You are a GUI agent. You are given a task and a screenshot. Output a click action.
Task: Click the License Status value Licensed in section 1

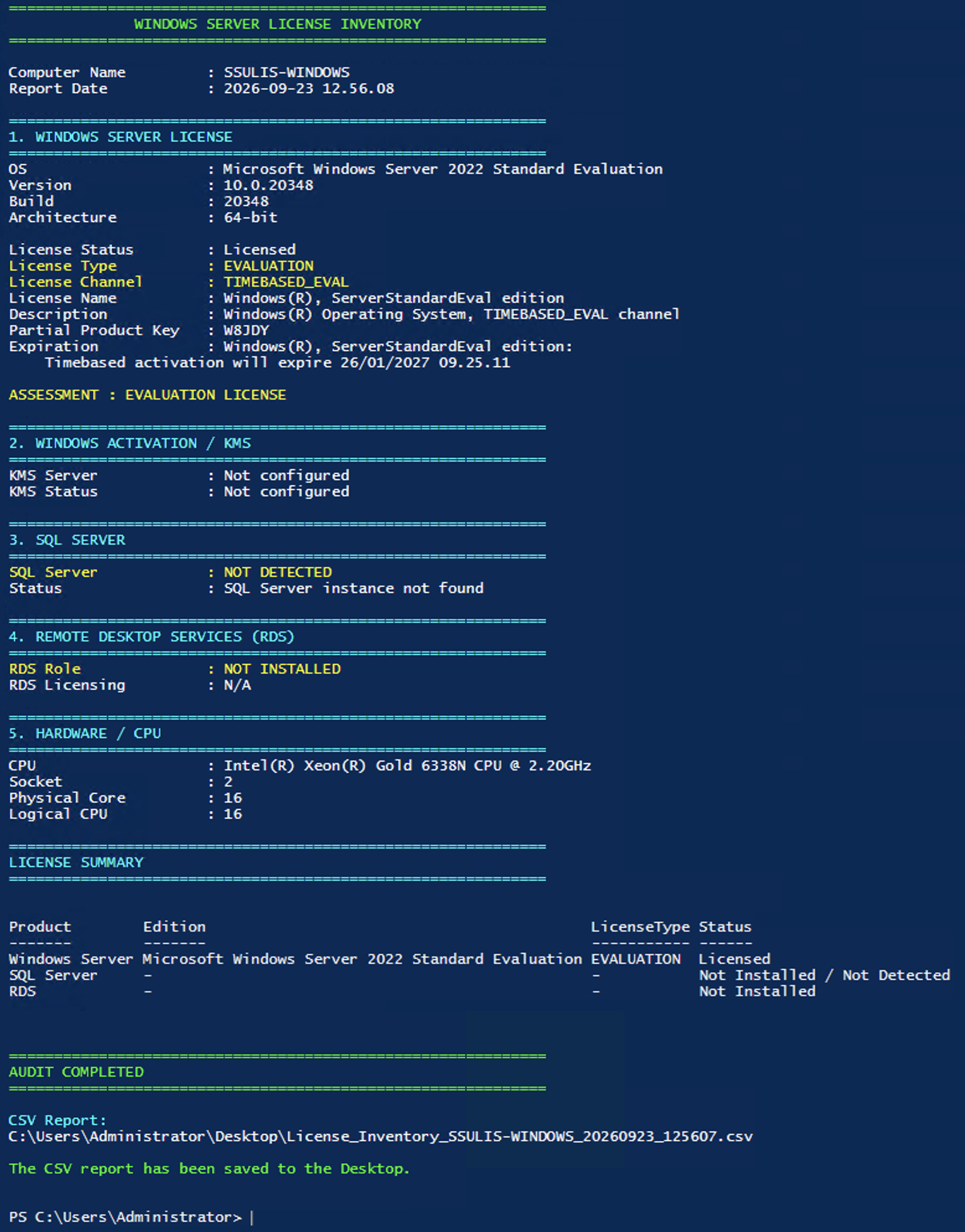(260, 250)
